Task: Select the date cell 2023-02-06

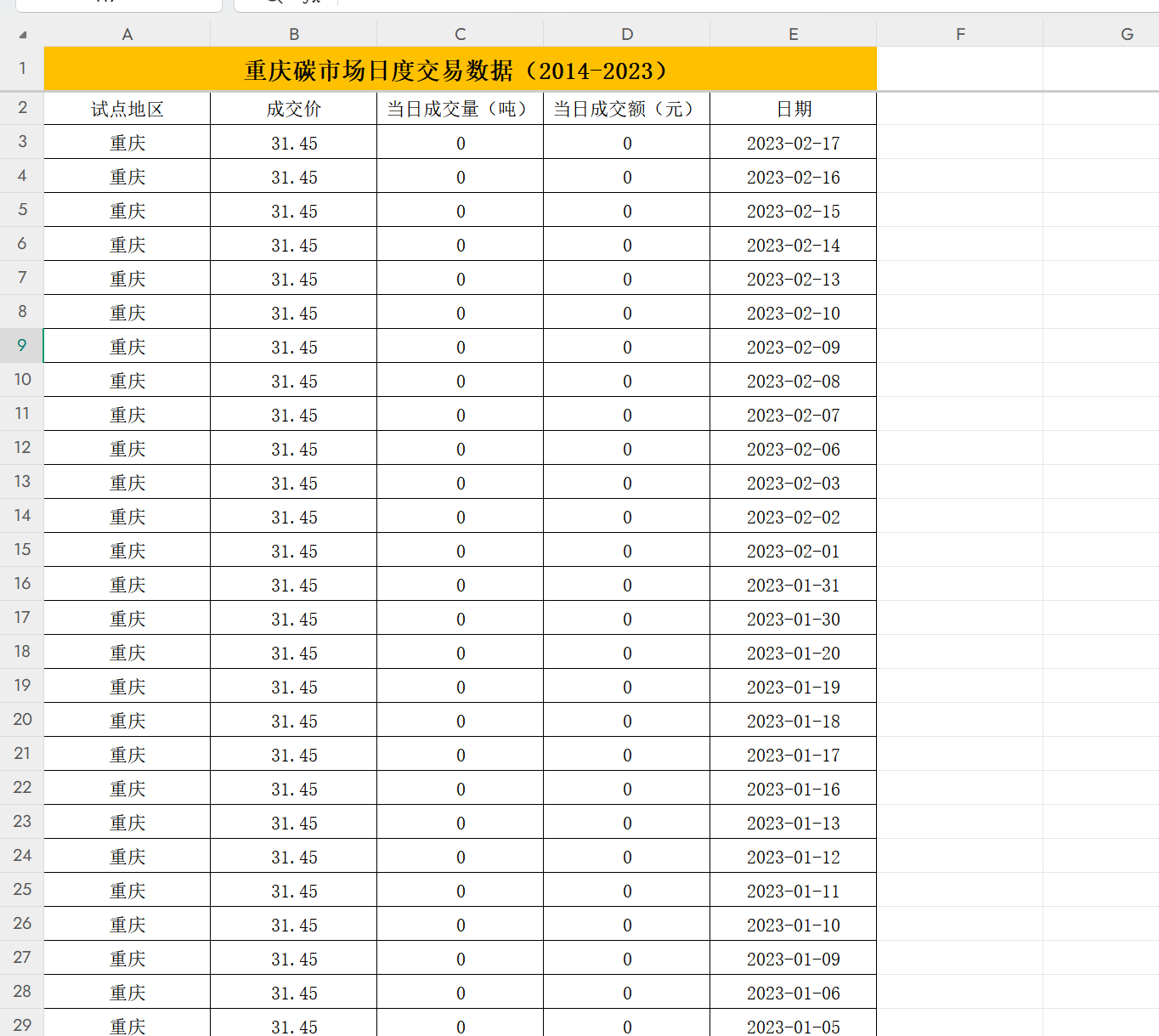Action: (x=794, y=449)
